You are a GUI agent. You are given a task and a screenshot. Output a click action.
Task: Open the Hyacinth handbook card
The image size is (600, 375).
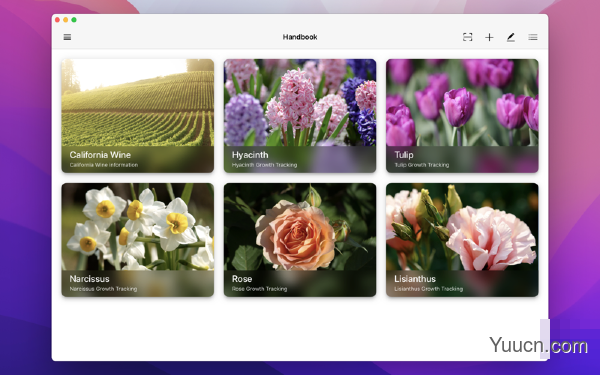click(300, 116)
